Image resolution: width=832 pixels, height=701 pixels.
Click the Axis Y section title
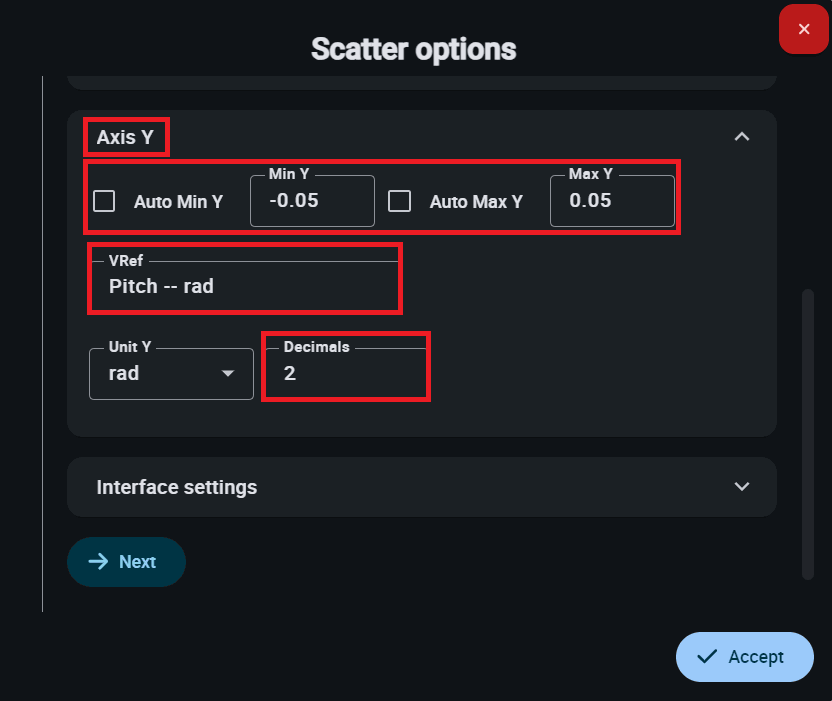coord(125,137)
